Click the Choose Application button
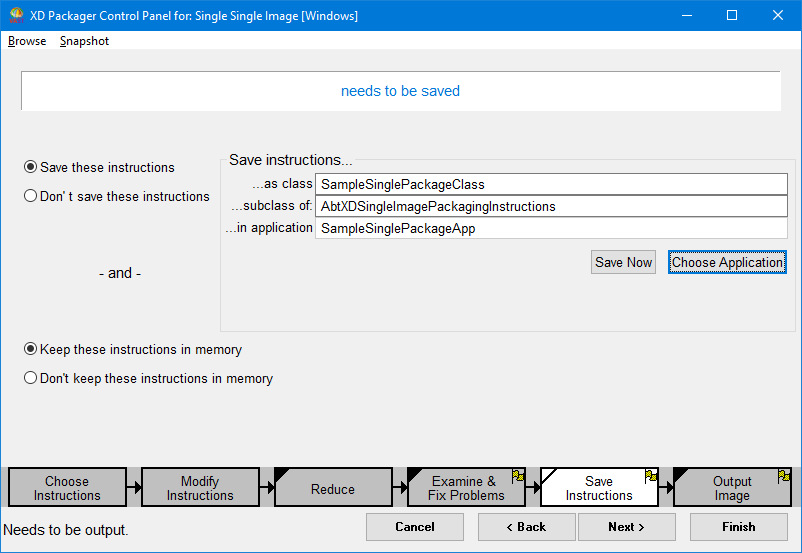 coord(727,262)
